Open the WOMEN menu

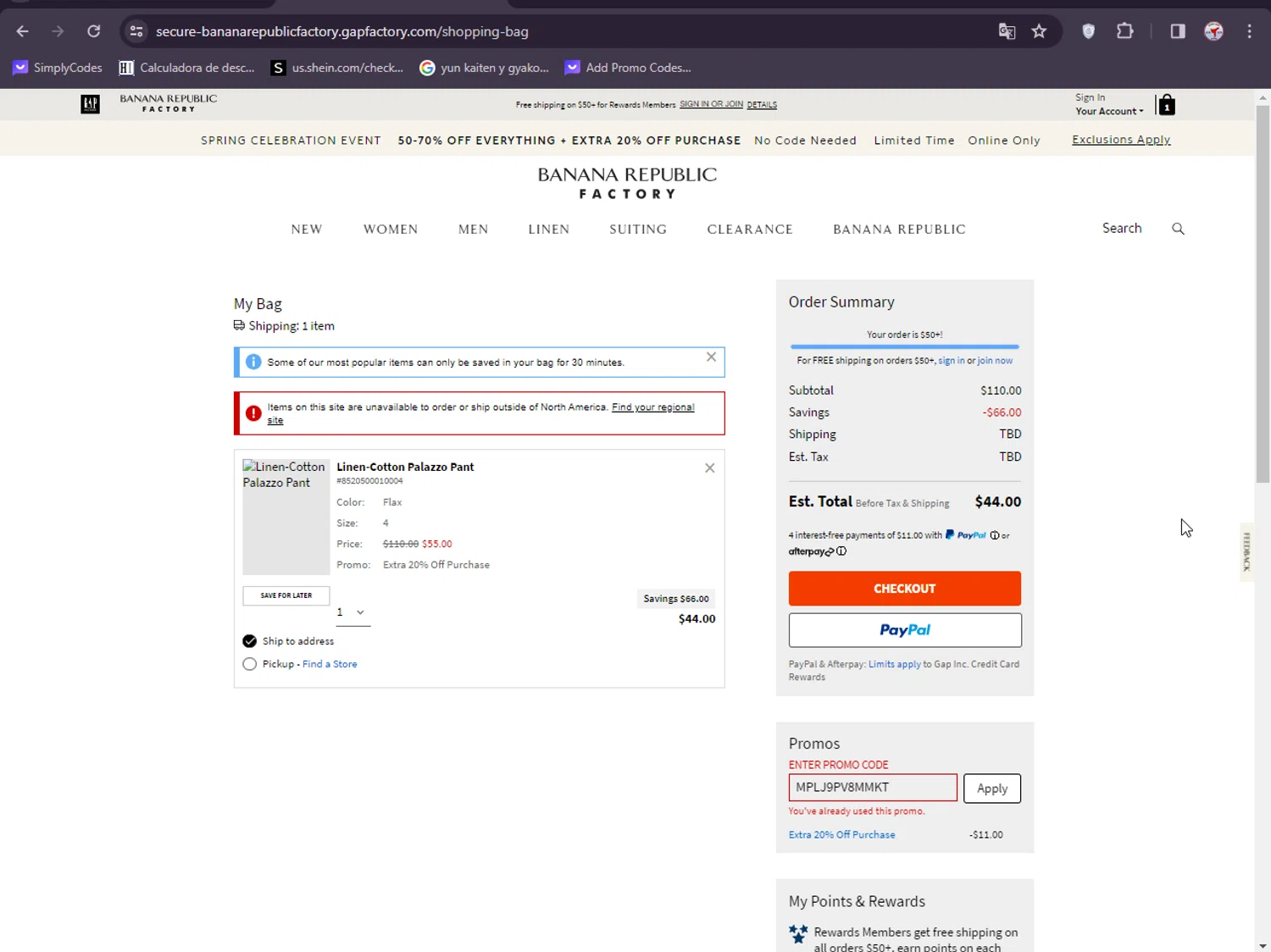click(391, 230)
